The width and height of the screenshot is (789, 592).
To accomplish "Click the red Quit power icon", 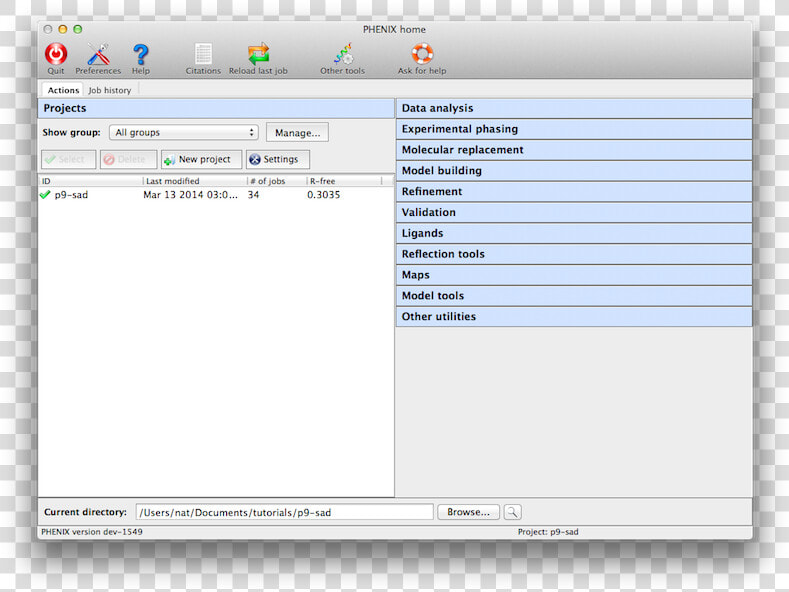I will (x=56, y=54).
